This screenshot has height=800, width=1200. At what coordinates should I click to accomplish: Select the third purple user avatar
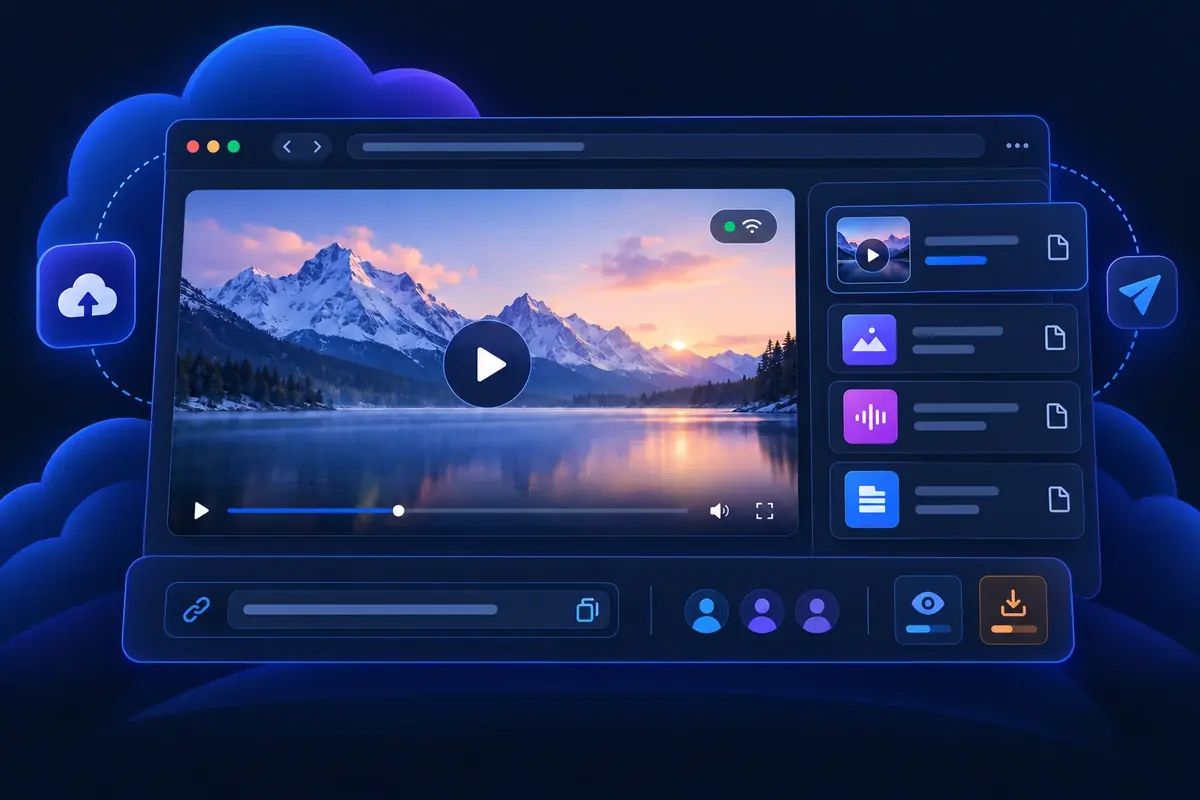(x=817, y=610)
